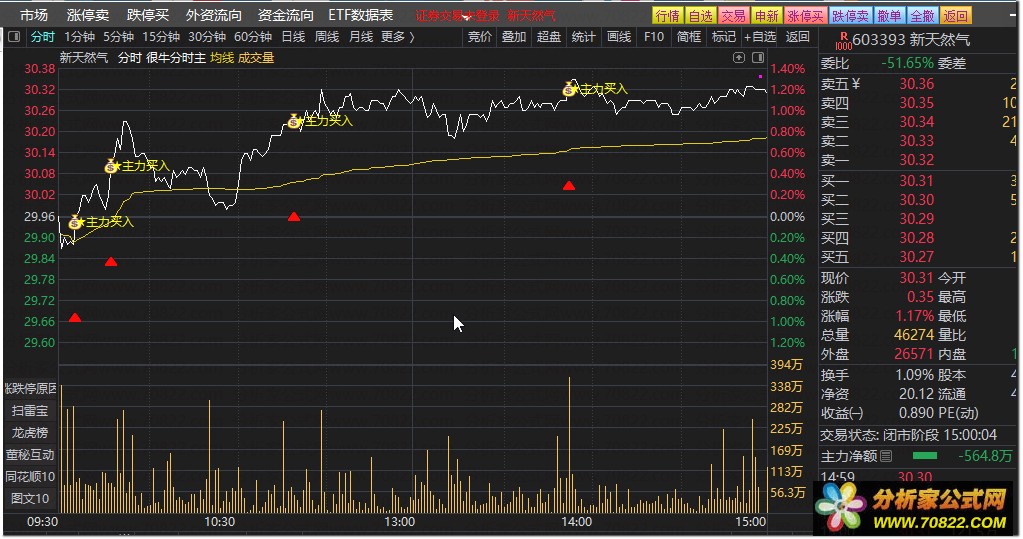
Task: Click the latest 主力买入 money-bag marker near 14:00
Action: pos(570,89)
